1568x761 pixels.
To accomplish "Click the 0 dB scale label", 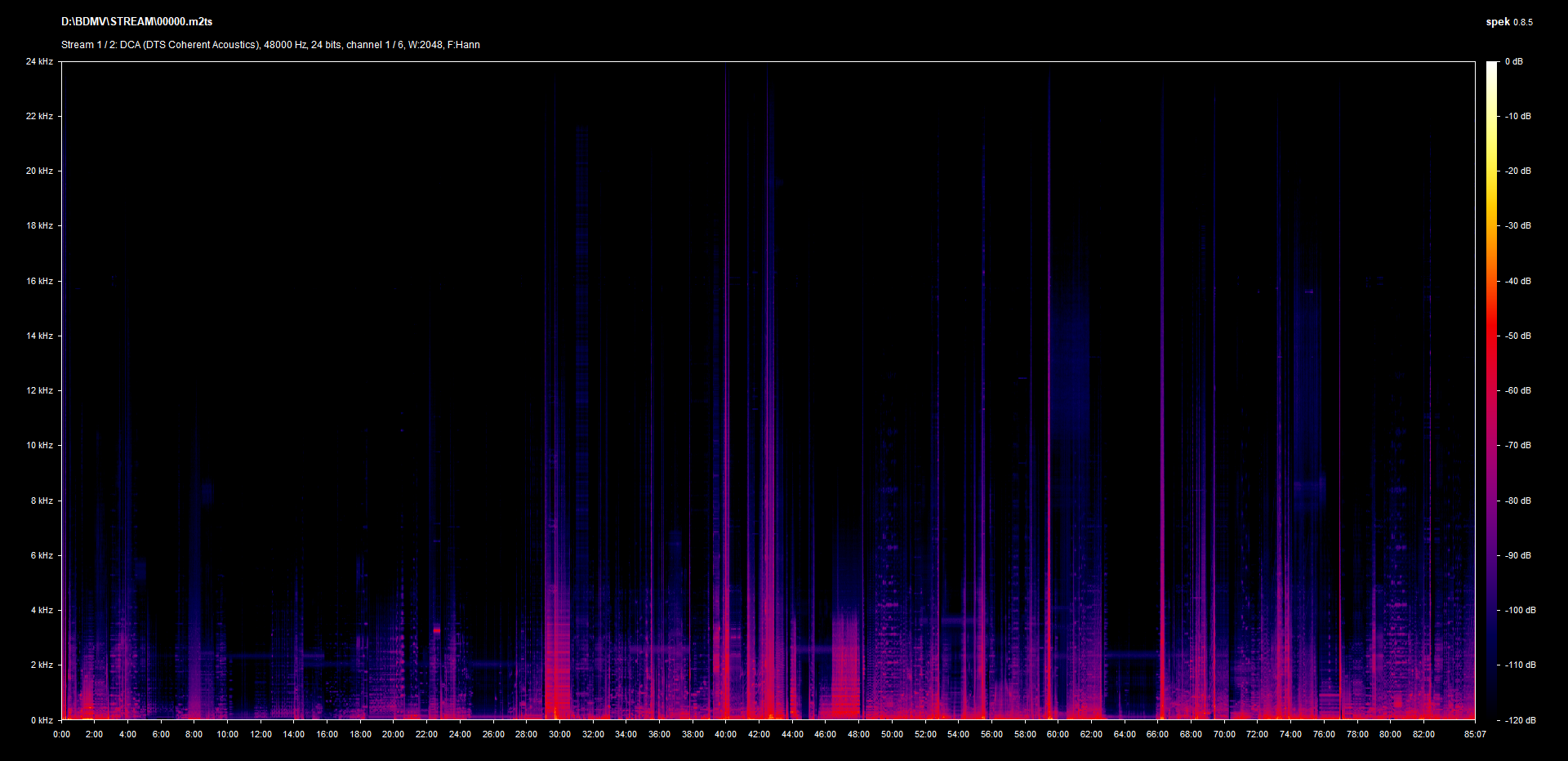I will pos(1514,61).
